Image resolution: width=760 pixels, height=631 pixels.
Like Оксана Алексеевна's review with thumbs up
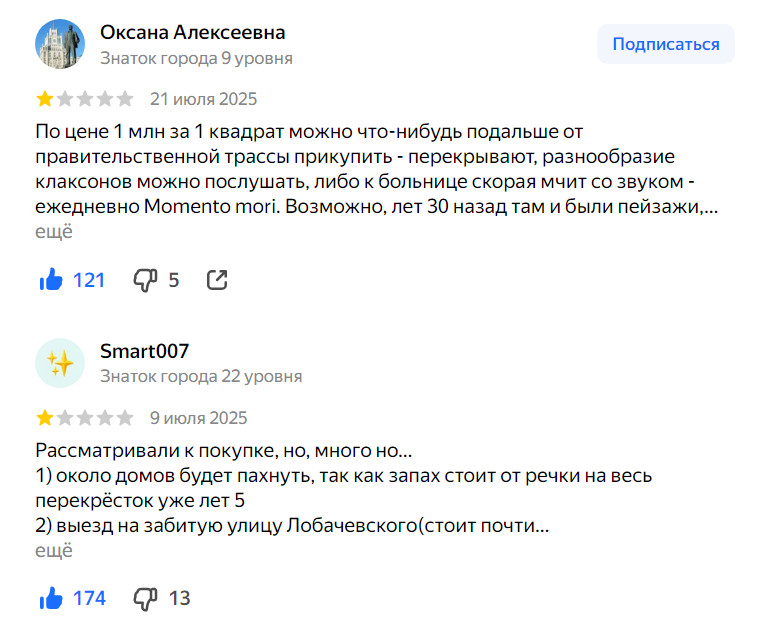[x=52, y=280]
